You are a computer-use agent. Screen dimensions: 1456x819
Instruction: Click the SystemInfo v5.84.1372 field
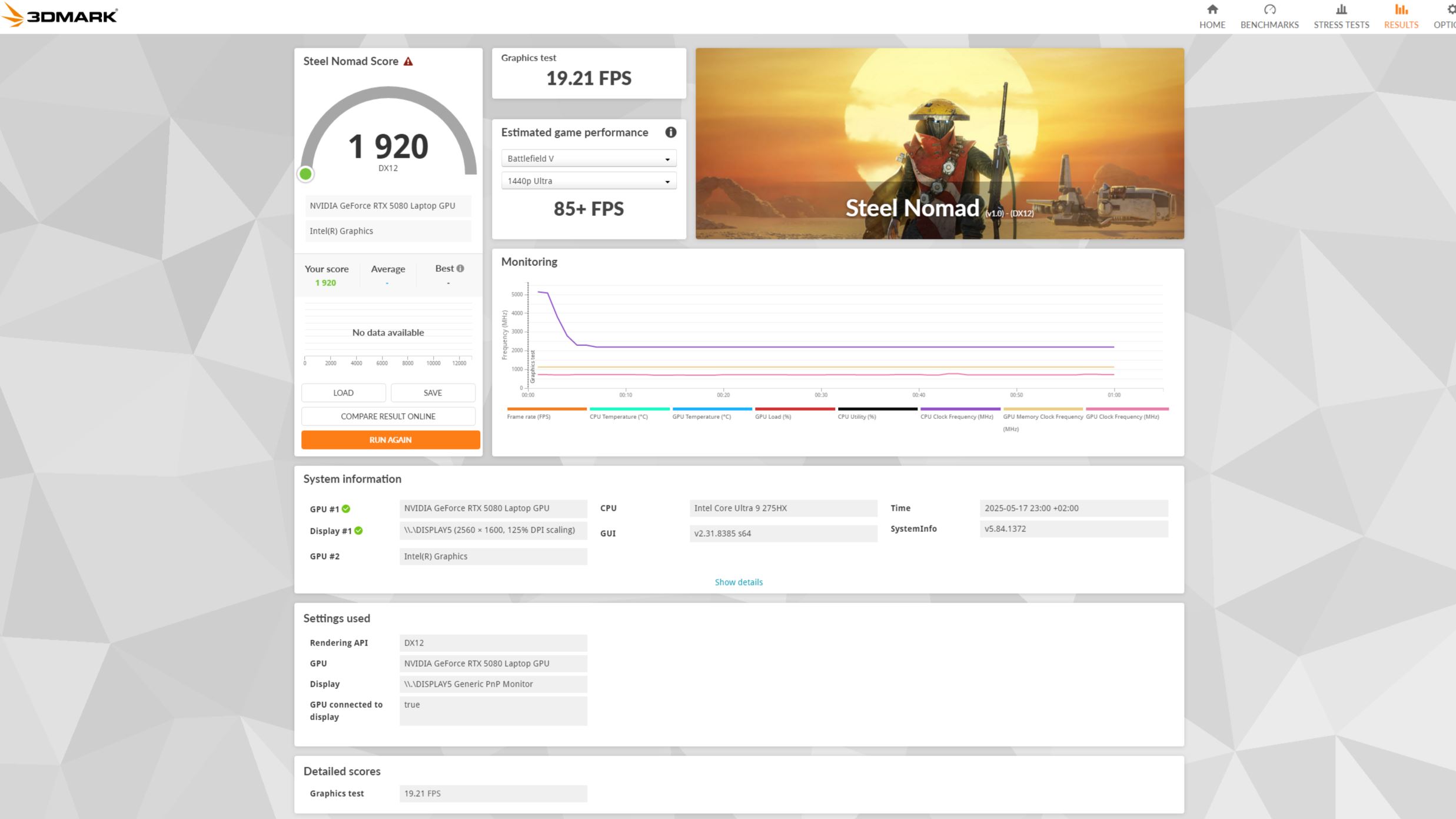(1073, 529)
